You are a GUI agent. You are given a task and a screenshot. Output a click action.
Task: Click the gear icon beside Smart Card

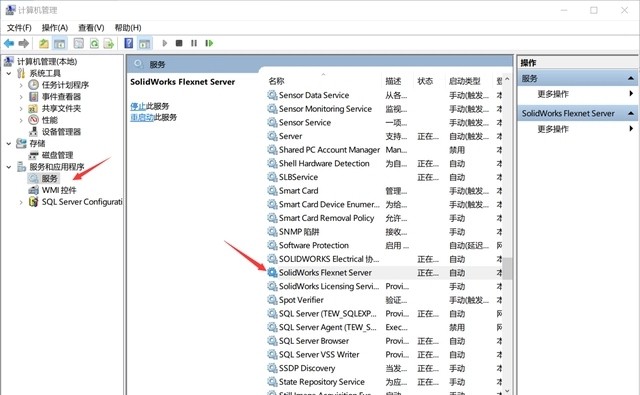[x=272, y=191]
